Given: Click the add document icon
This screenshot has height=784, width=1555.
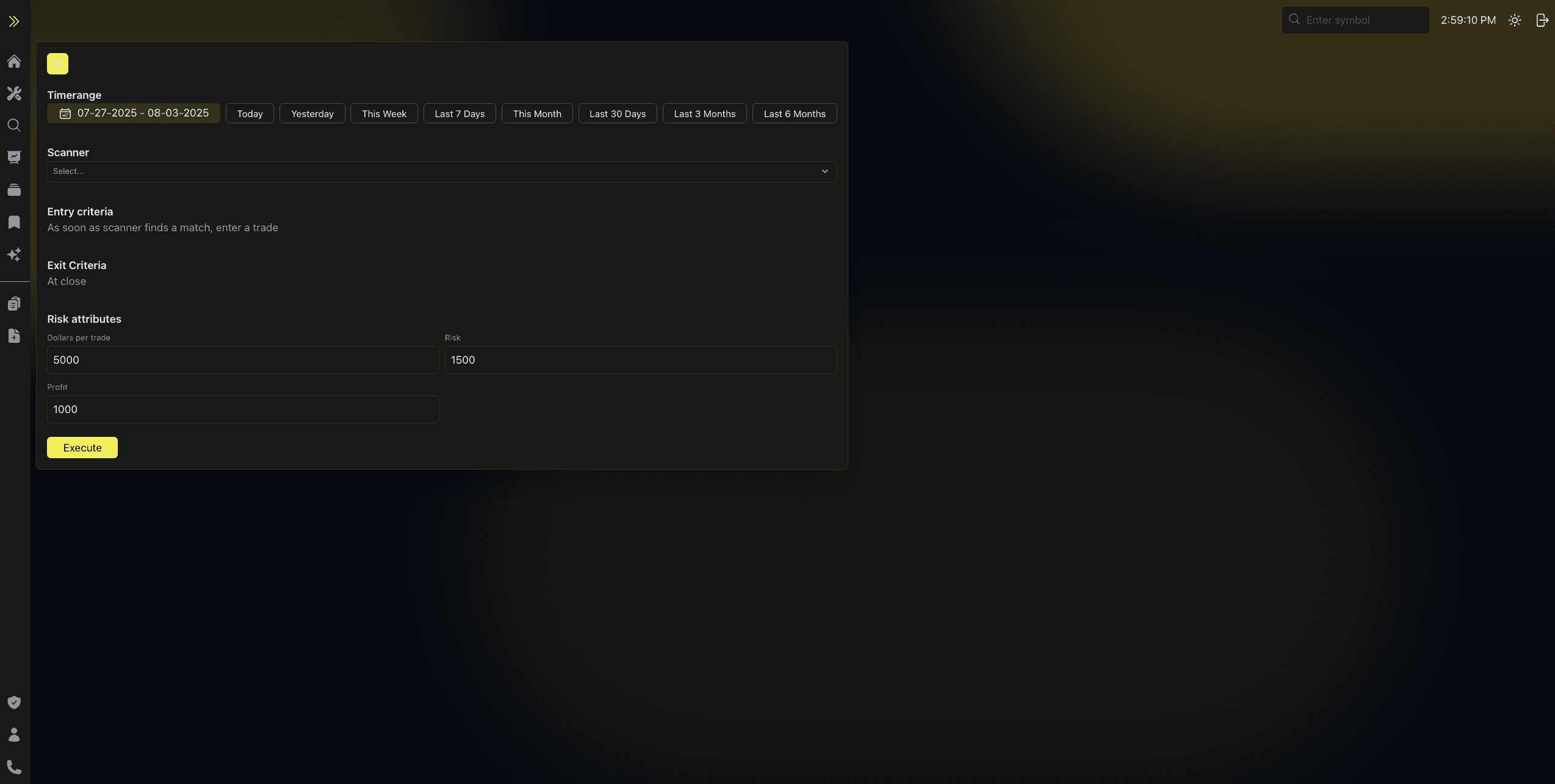Looking at the screenshot, I should pos(14,336).
